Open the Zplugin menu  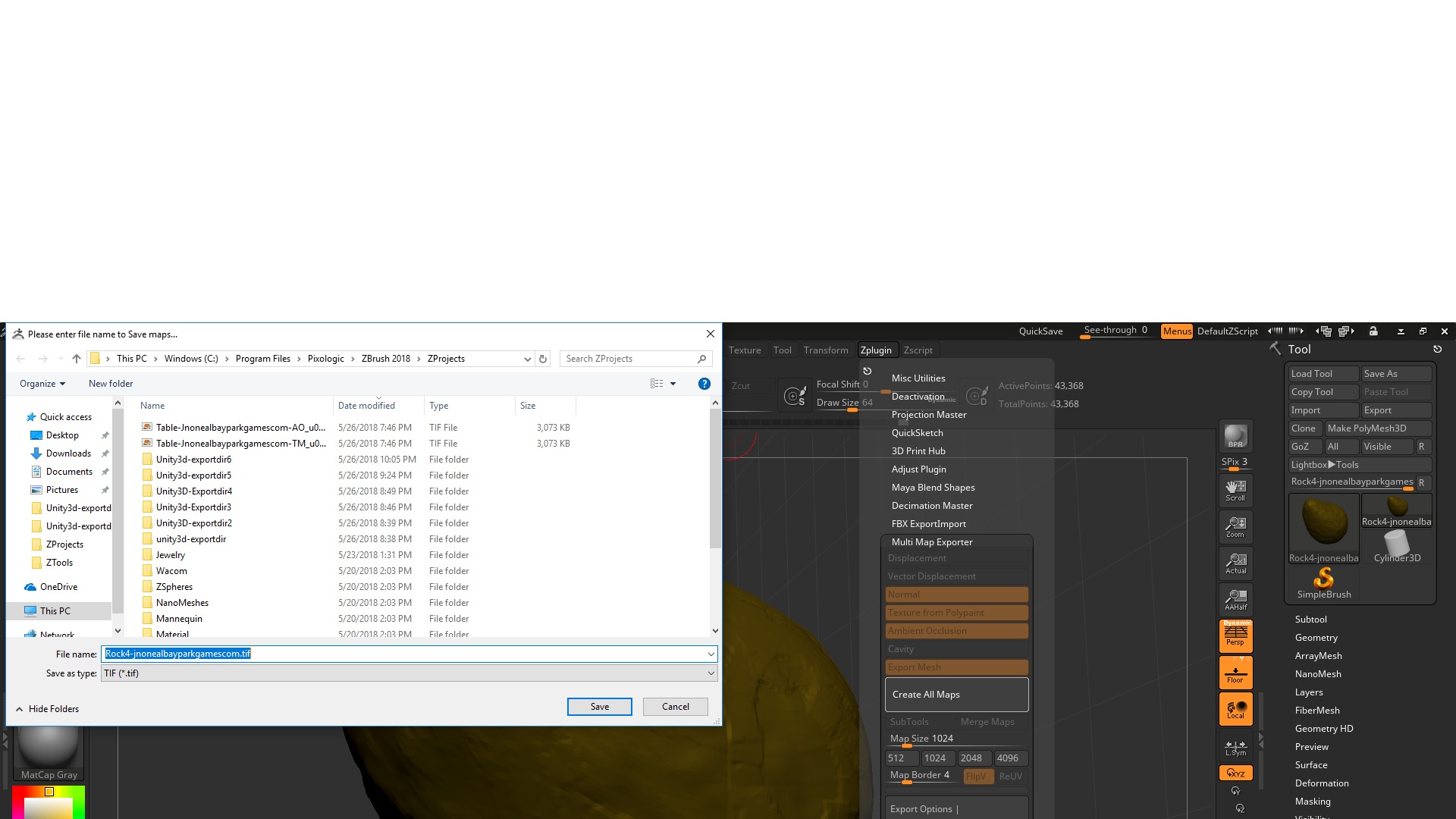(876, 350)
